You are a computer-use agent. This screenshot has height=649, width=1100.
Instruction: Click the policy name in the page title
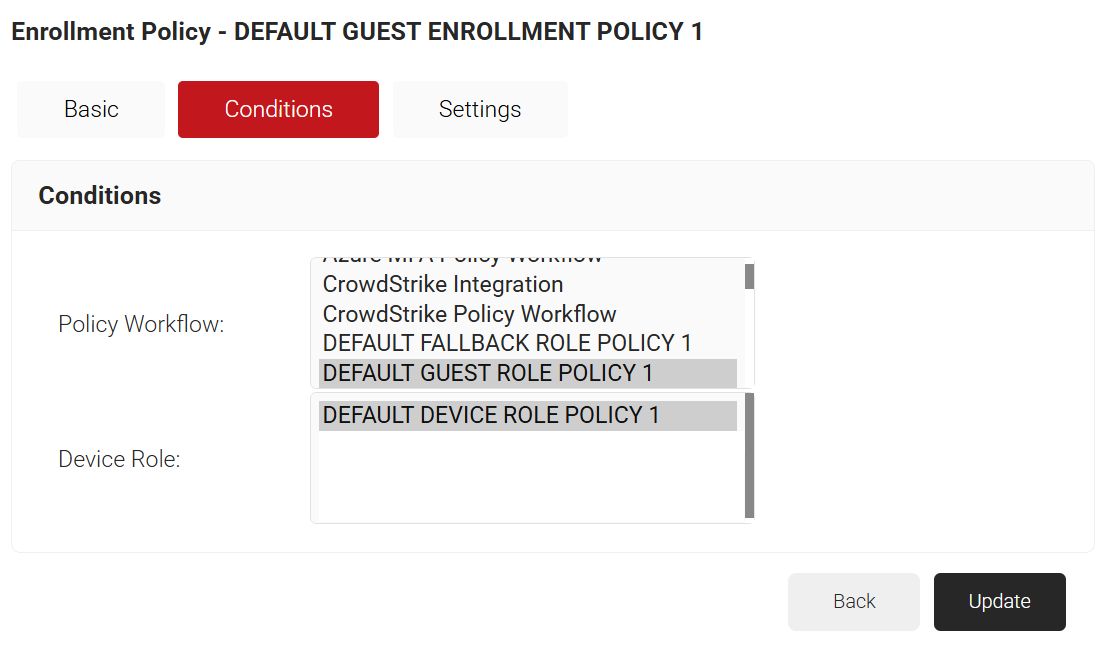click(468, 32)
